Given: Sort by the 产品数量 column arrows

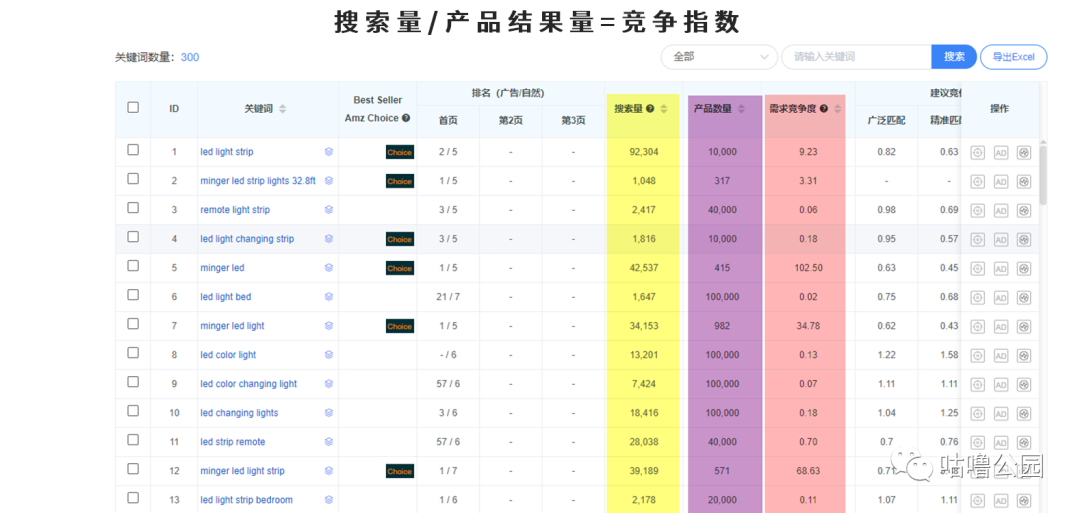Looking at the screenshot, I should pyautogui.click(x=741, y=109).
